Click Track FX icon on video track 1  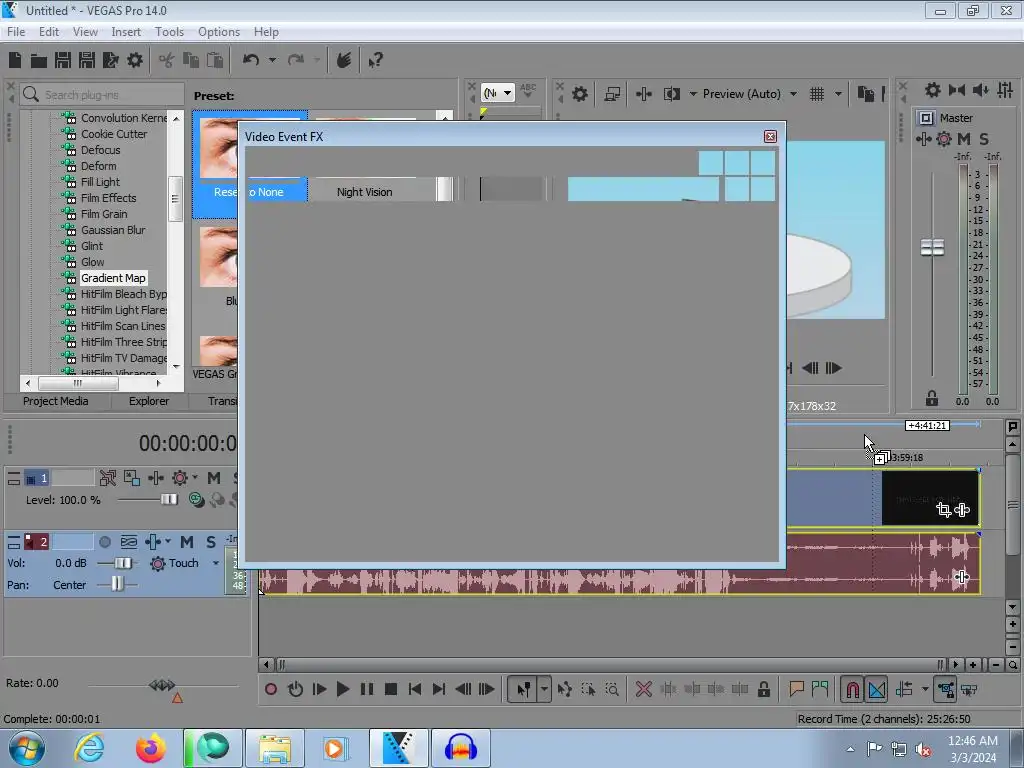(x=155, y=478)
